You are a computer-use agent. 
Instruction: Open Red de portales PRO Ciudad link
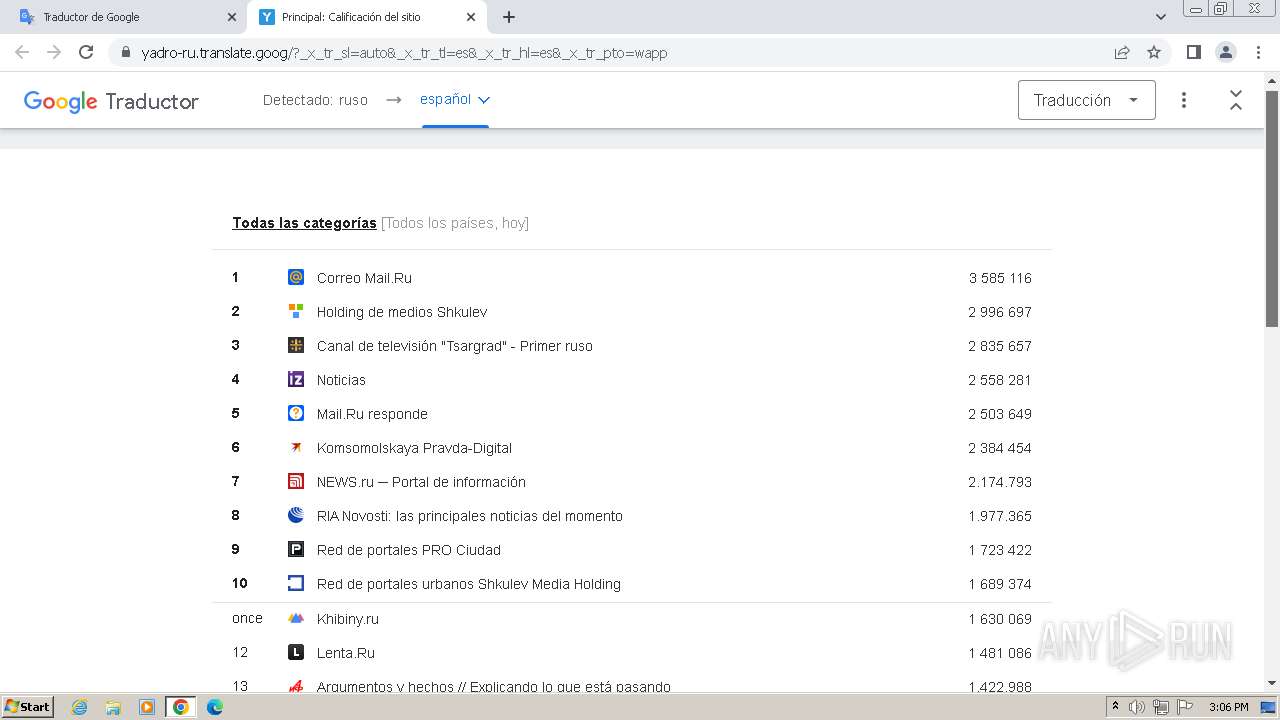(x=409, y=550)
